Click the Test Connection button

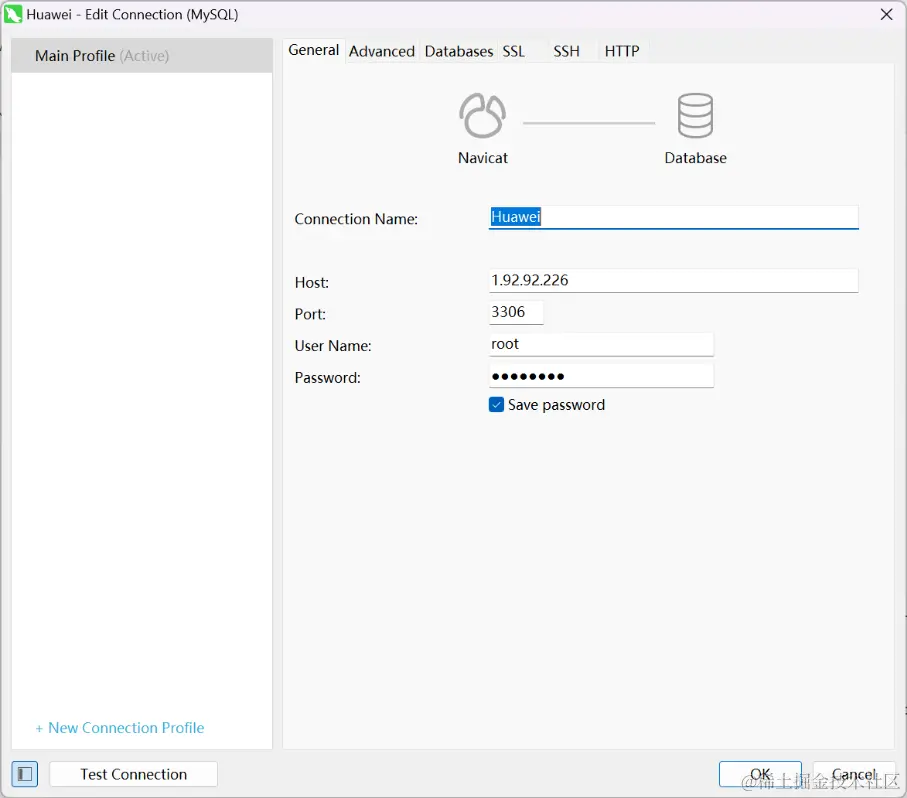[x=134, y=774]
